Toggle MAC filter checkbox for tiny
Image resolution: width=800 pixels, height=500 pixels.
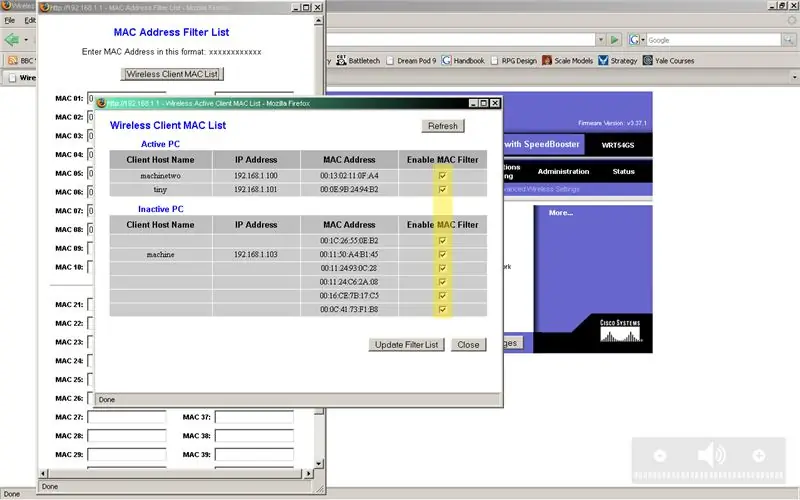[x=442, y=189]
